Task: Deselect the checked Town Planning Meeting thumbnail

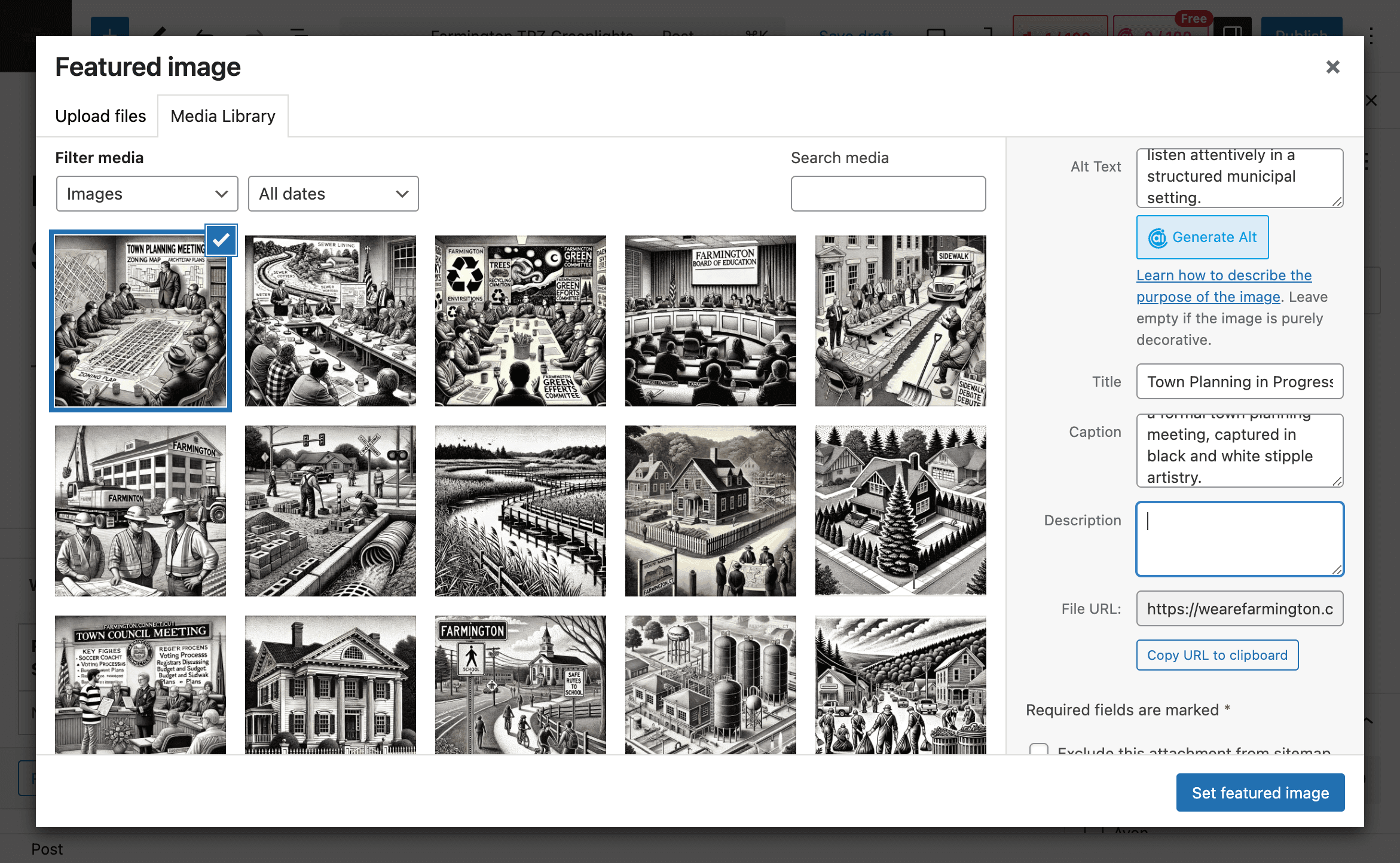Action: 221,240
